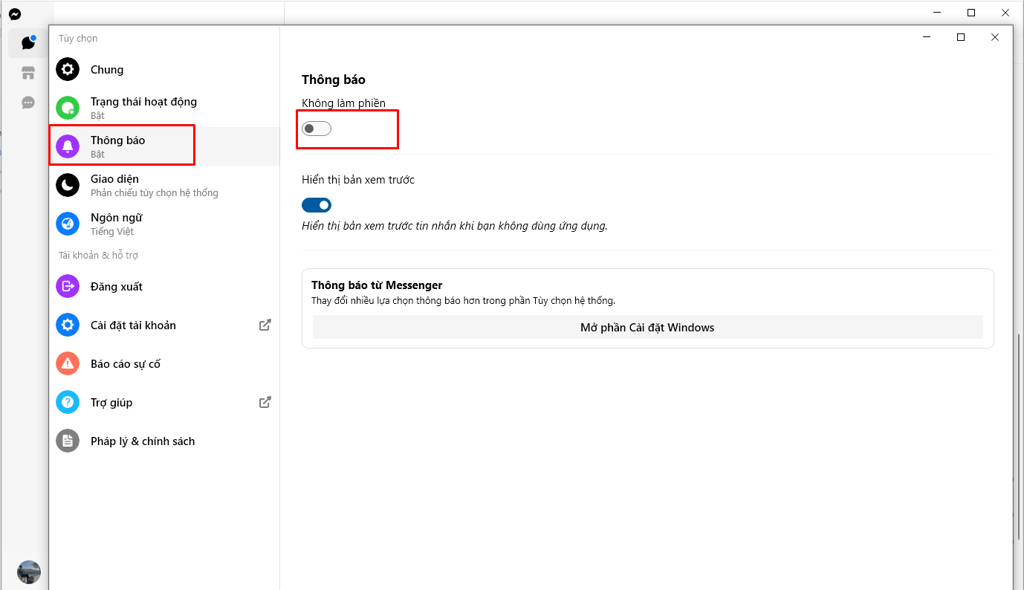Click the Đăng xuất logout icon
The image size is (1024, 590).
coord(67,286)
